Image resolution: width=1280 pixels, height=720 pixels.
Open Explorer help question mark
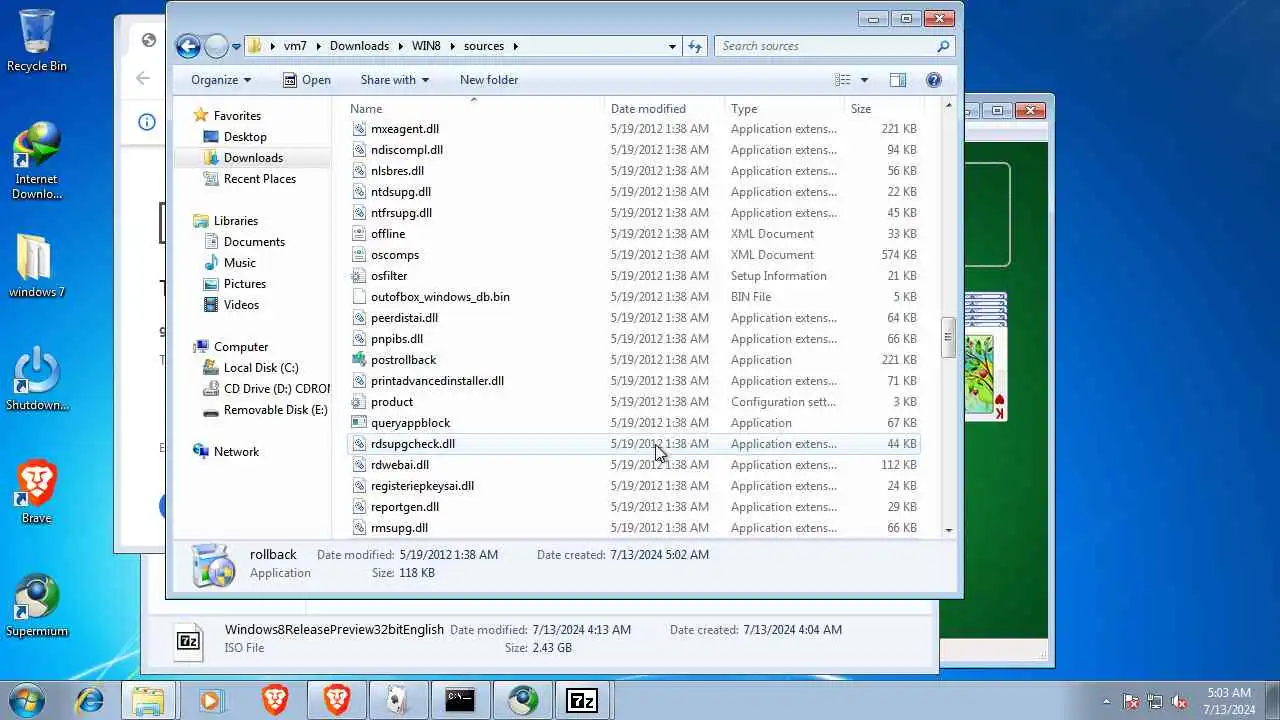coord(934,80)
